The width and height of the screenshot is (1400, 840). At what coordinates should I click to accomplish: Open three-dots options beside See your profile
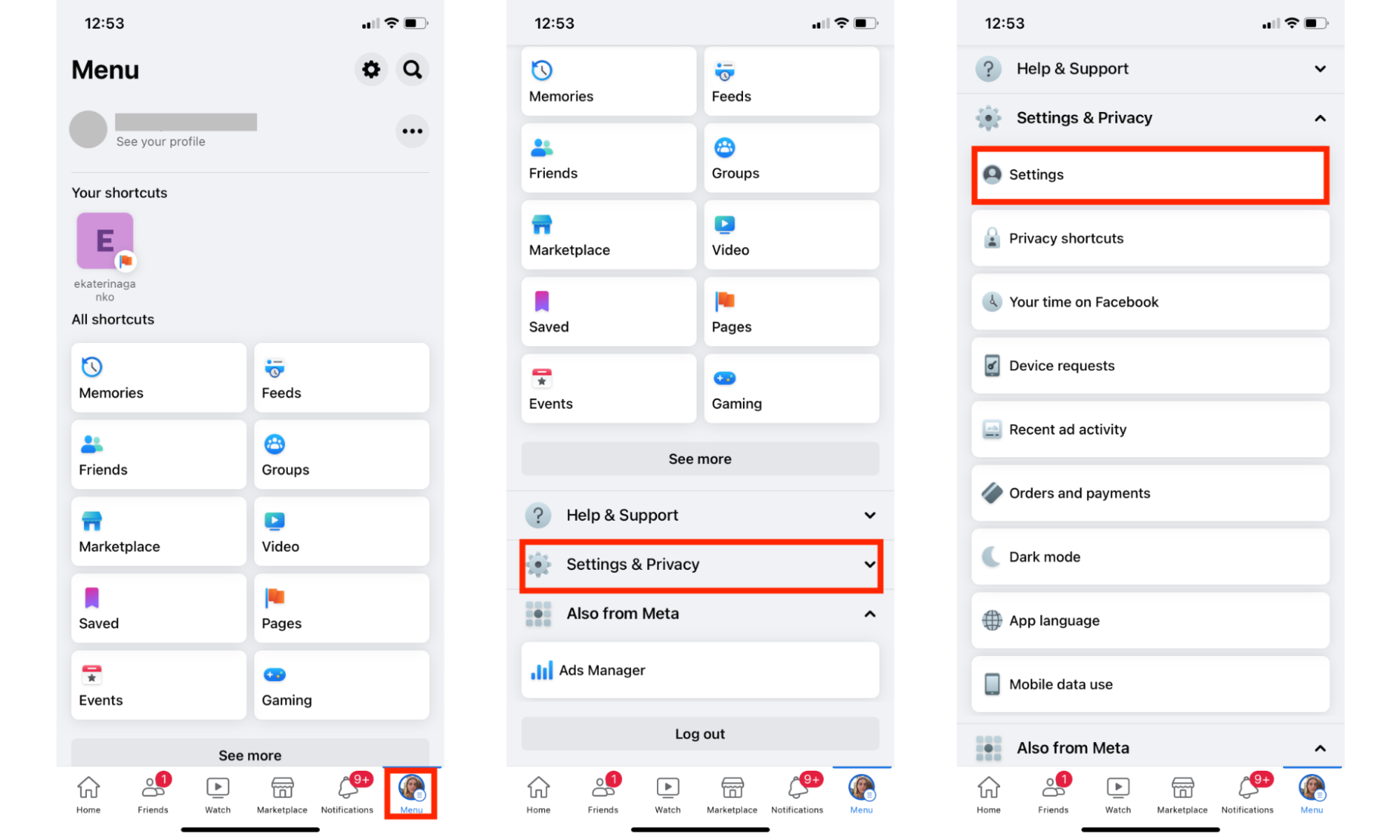(413, 131)
